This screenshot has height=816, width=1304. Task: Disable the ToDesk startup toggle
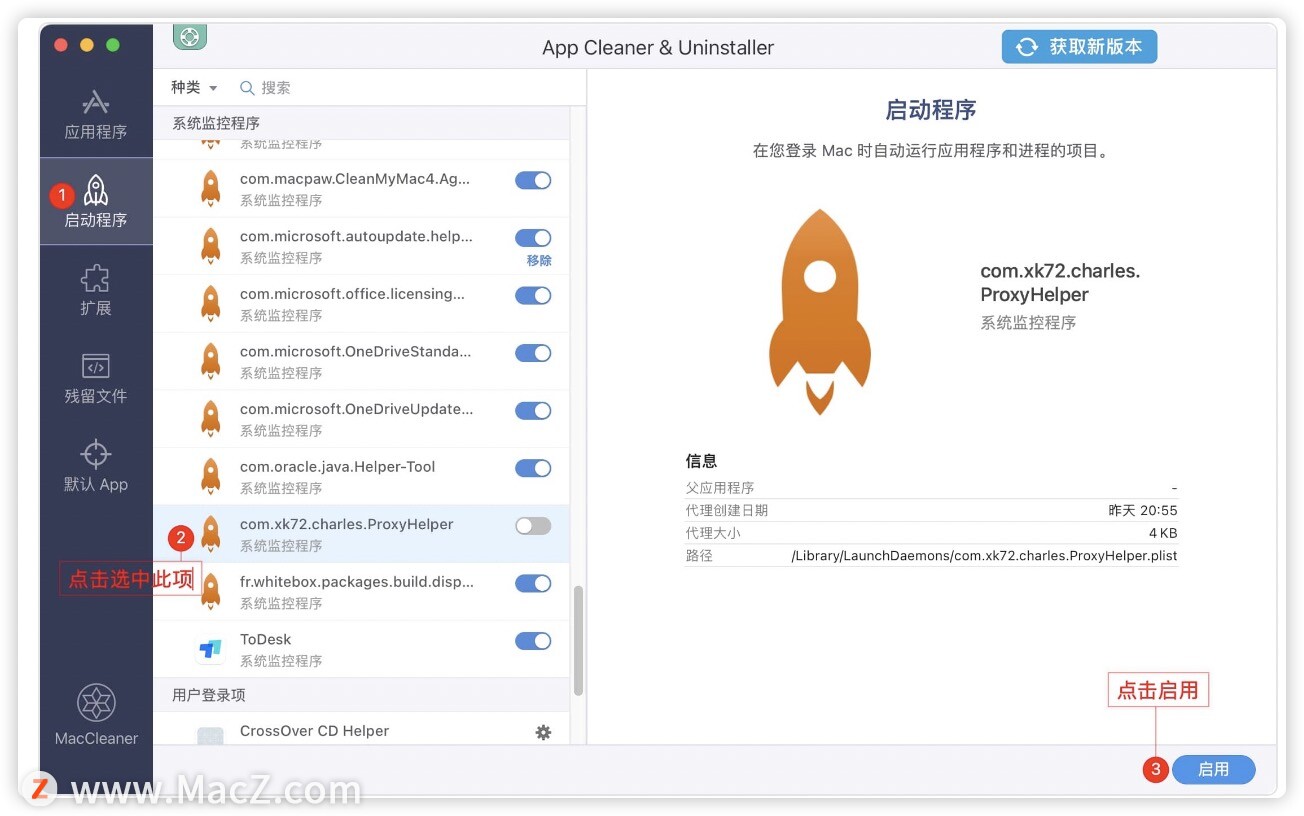(533, 641)
